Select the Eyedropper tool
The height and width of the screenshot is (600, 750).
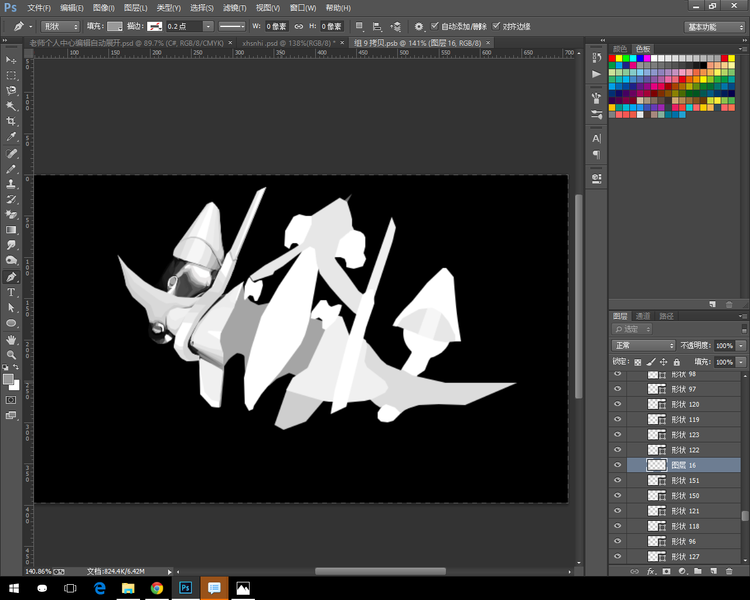pos(11,137)
